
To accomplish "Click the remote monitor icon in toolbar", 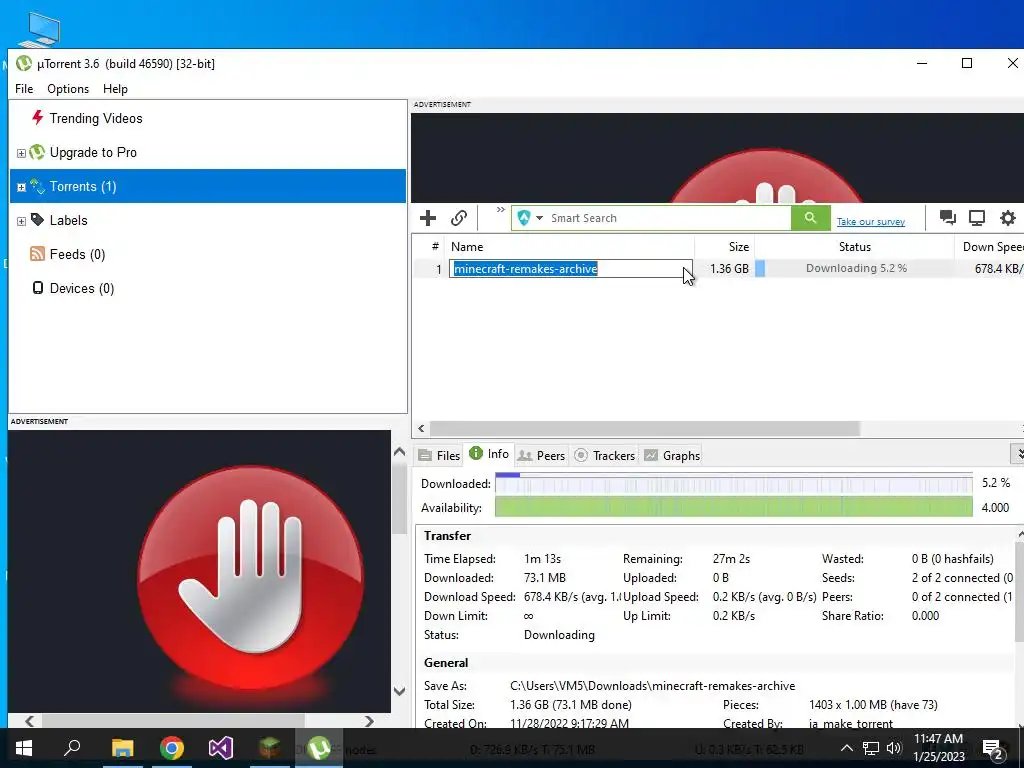I will (977, 218).
